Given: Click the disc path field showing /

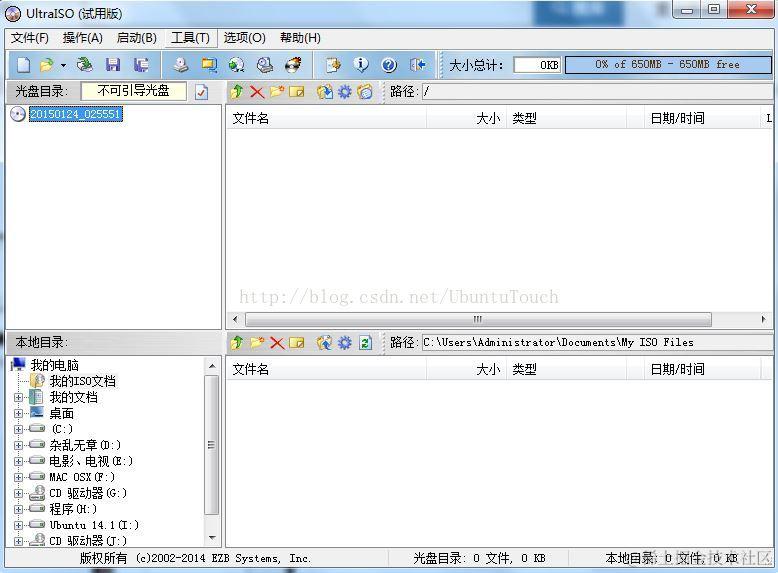Looking at the screenshot, I should pyautogui.click(x=597, y=91).
